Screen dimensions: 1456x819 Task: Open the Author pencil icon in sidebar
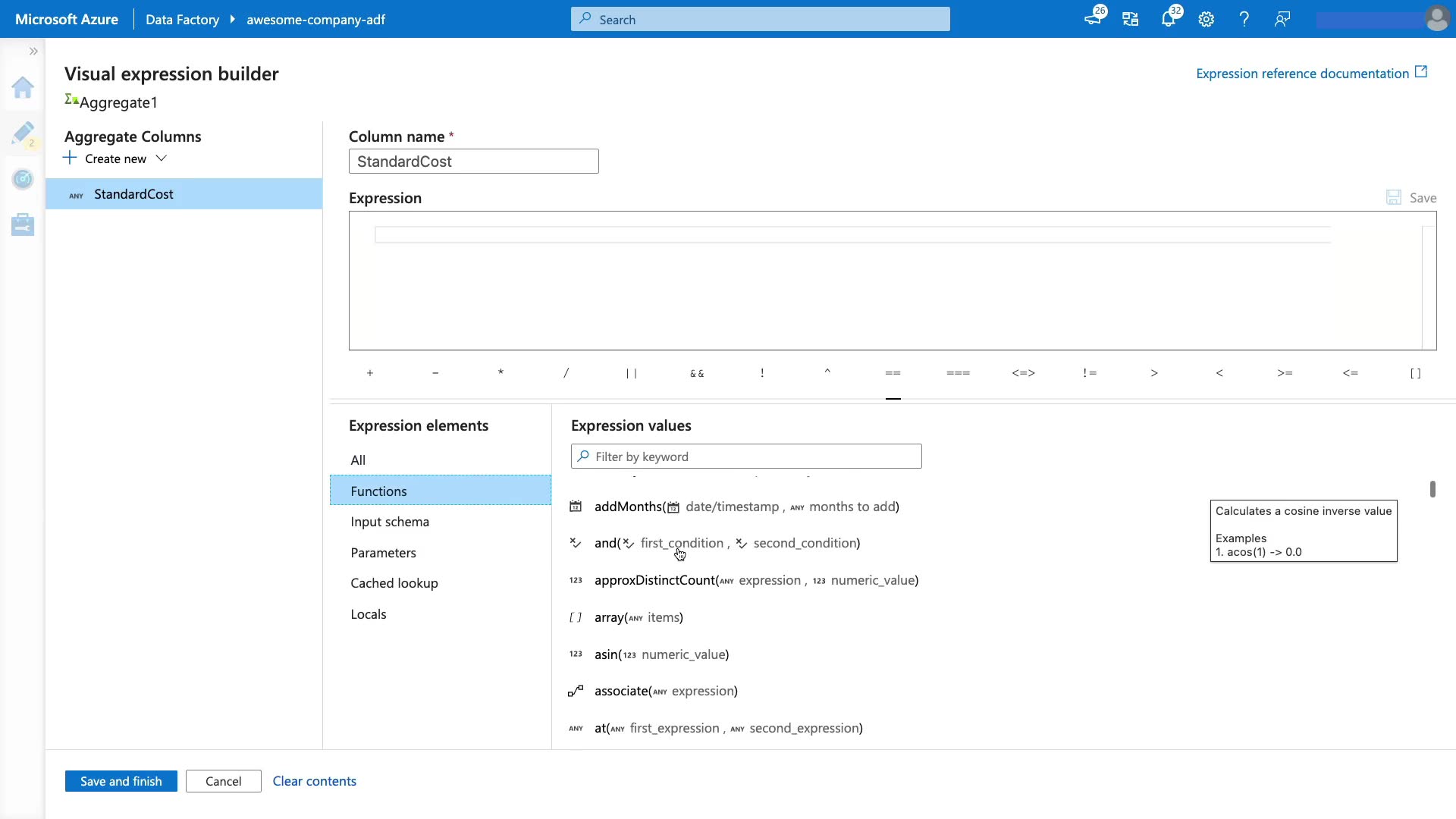point(23,133)
